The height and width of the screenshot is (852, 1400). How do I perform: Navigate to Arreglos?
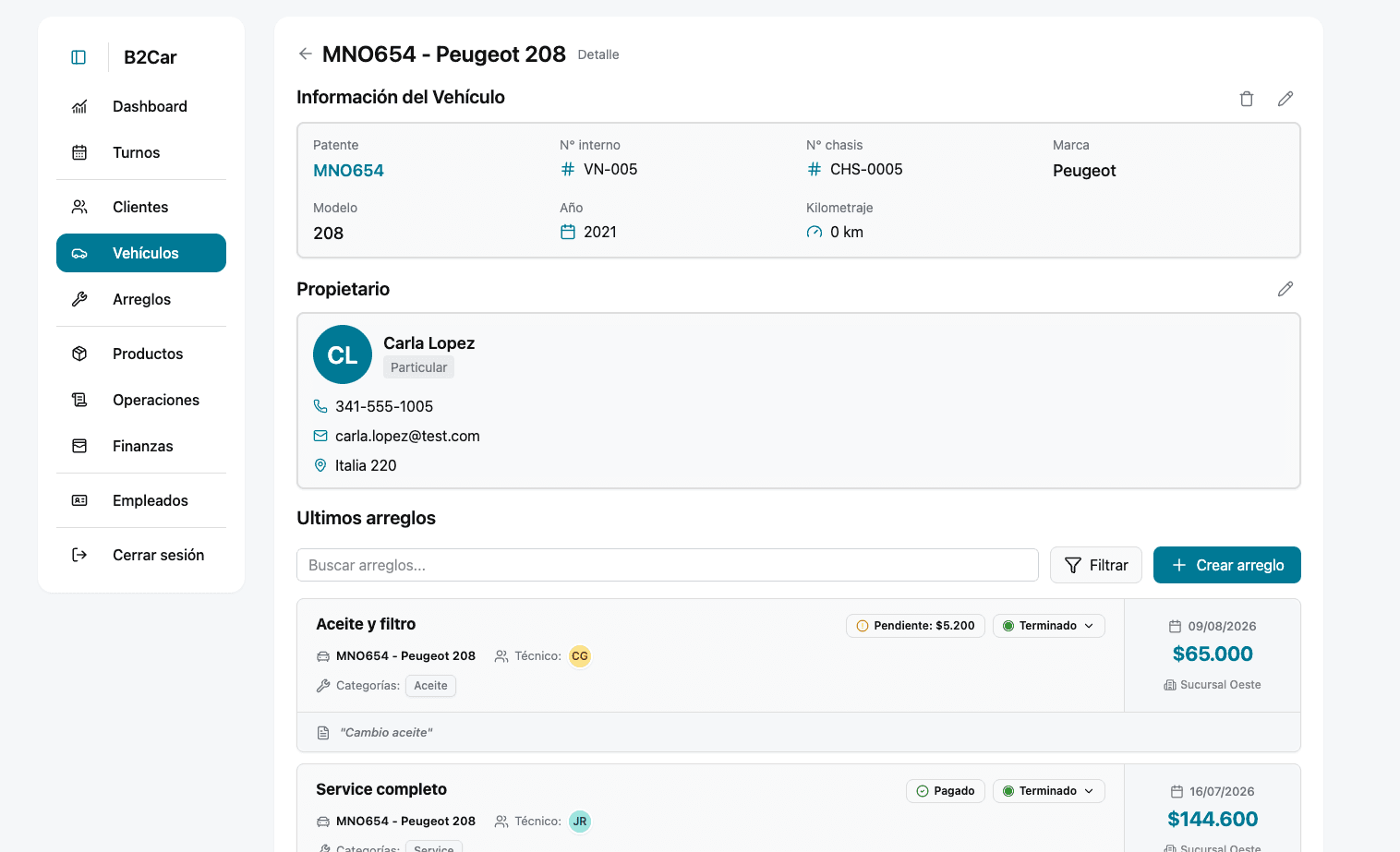pyautogui.click(x=141, y=299)
